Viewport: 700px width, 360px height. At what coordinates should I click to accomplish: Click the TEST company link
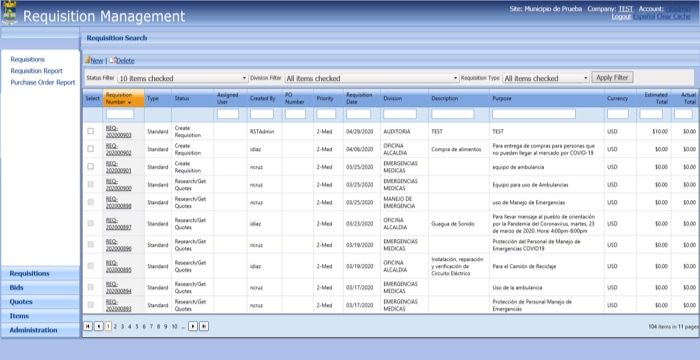click(626, 9)
